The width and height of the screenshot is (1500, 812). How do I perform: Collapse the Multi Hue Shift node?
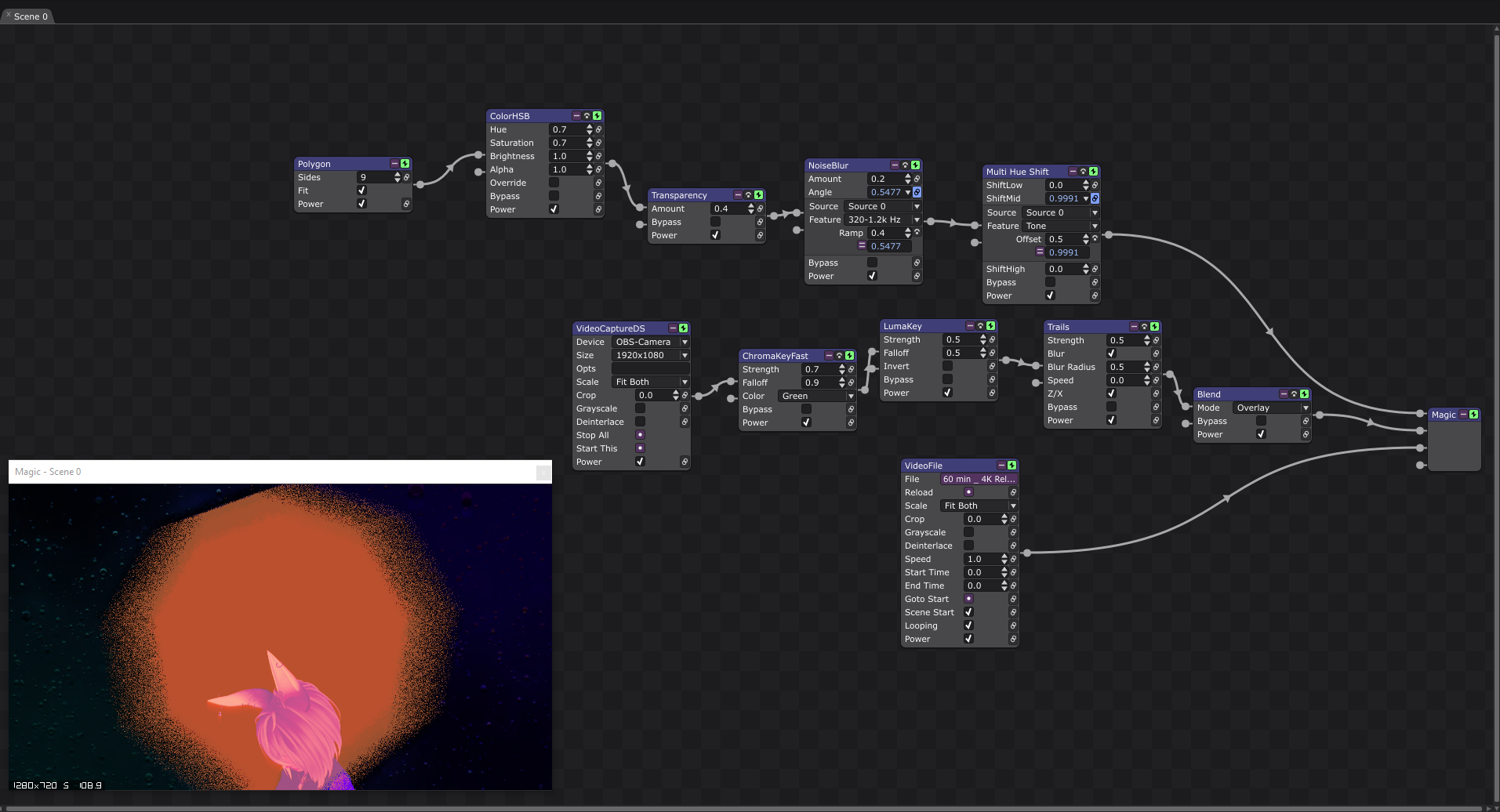1073,172
